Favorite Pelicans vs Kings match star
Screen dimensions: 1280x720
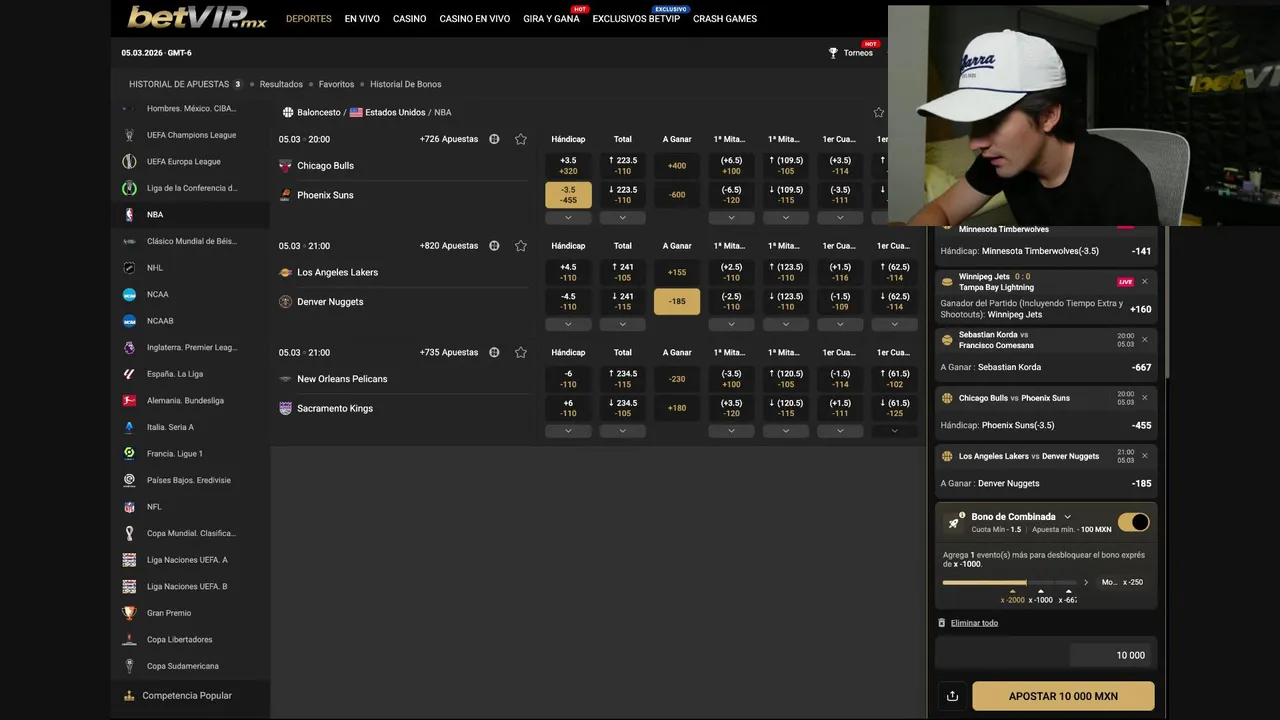coord(520,352)
